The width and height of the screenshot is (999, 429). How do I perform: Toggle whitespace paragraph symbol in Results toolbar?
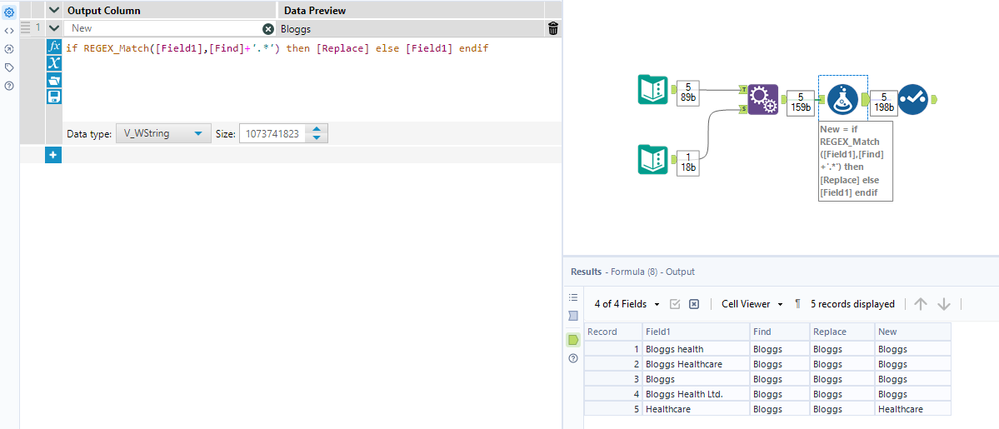tap(798, 305)
